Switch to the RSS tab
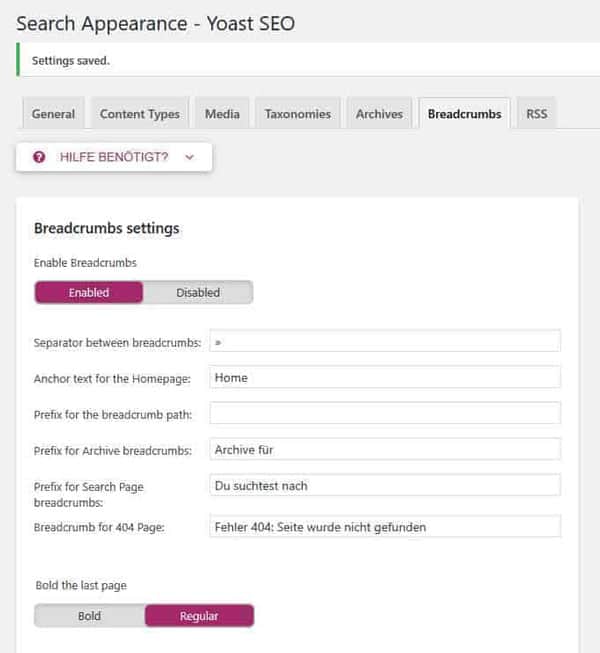Viewport: 600px width, 653px height. [x=537, y=114]
